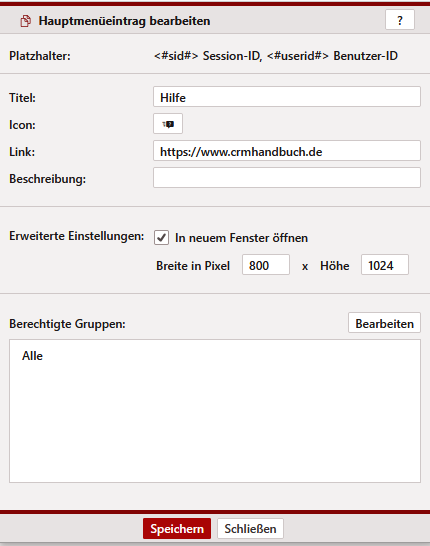Screen dimensions: 430x546
Task: Focus the Titel field containing Hilfe
Action: [287, 97]
